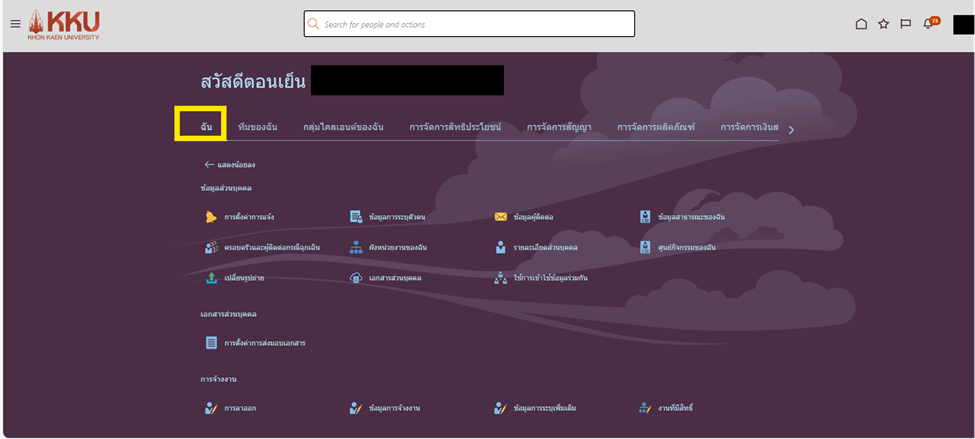
Task: Open the hamburger navigation menu
Action: click(x=15, y=24)
